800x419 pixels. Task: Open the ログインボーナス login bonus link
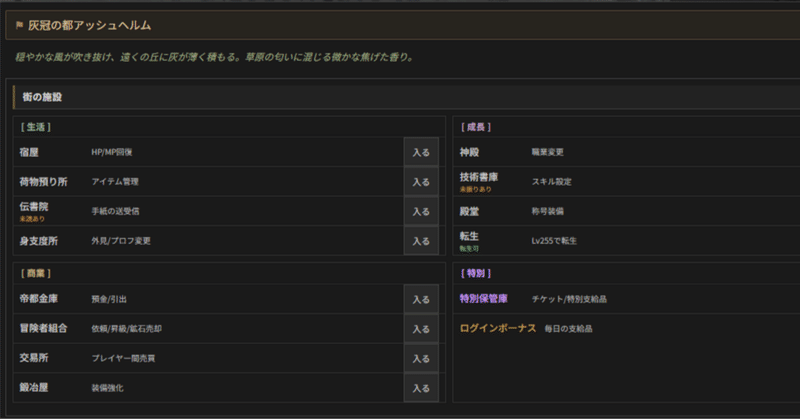498,328
